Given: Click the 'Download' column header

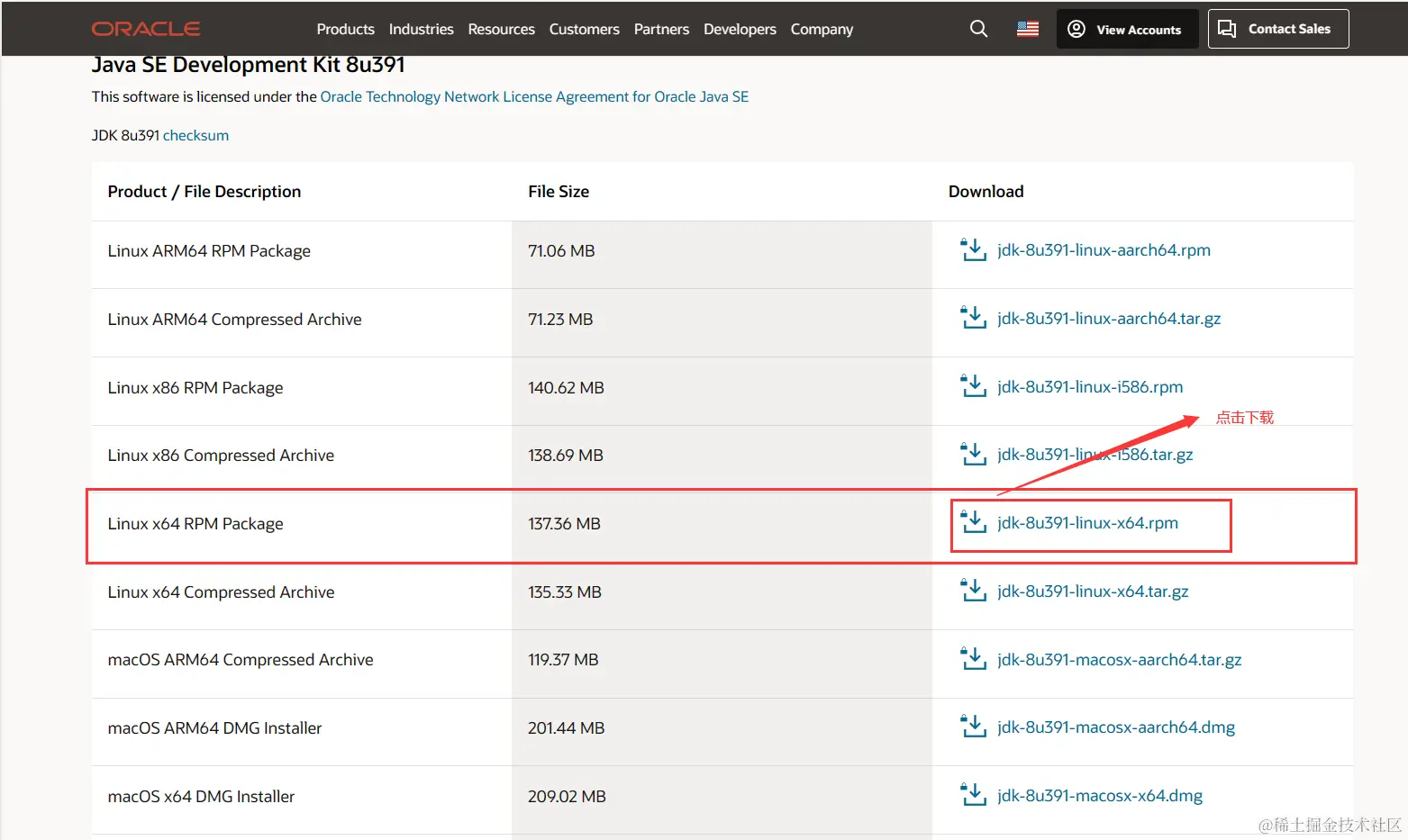Looking at the screenshot, I should pyautogui.click(x=986, y=192).
